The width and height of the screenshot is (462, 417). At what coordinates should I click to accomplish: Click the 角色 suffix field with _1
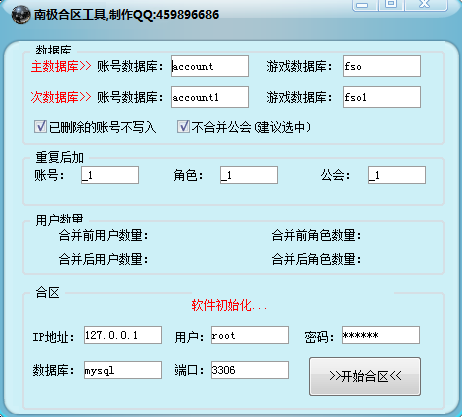tap(249, 175)
